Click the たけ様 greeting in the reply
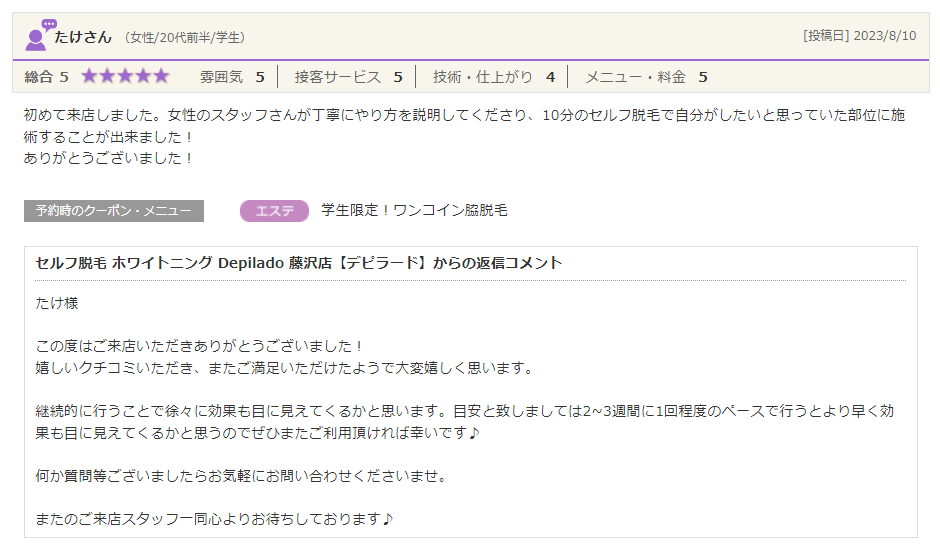 click(56, 303)
